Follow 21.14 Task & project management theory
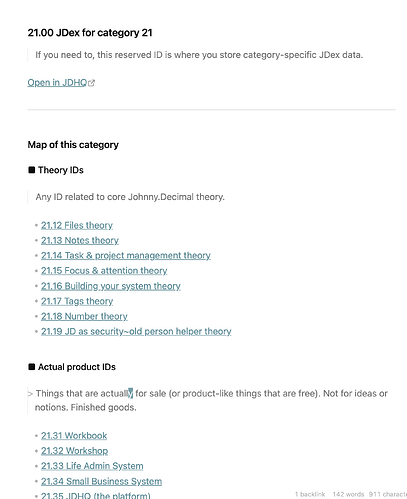The height and width of the screenshot is (499, 407). click(126, 256)
